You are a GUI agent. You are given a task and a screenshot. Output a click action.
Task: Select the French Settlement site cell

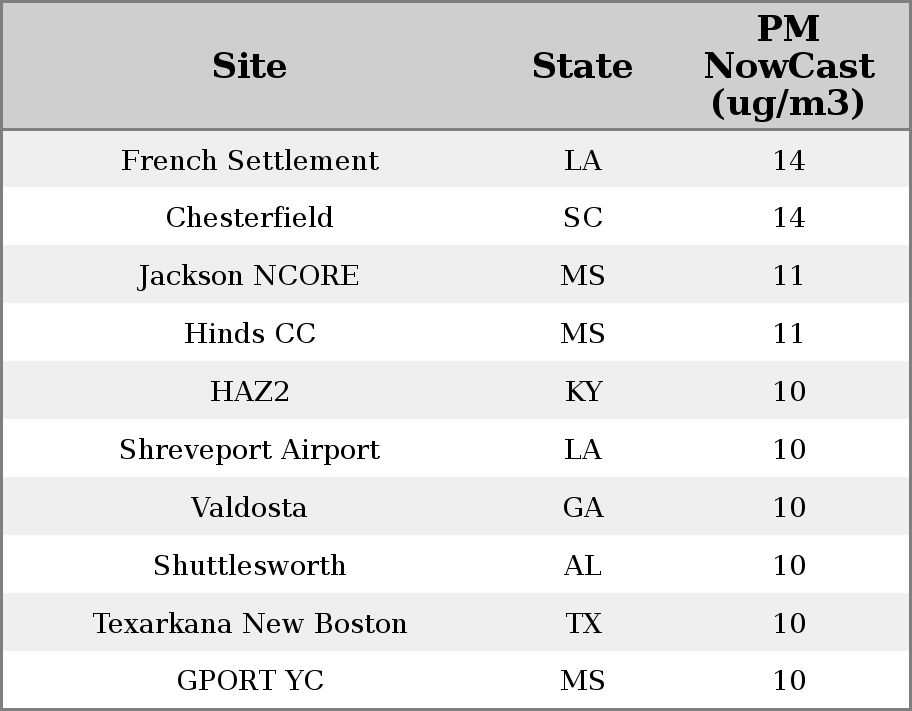[x=250, y=160]
